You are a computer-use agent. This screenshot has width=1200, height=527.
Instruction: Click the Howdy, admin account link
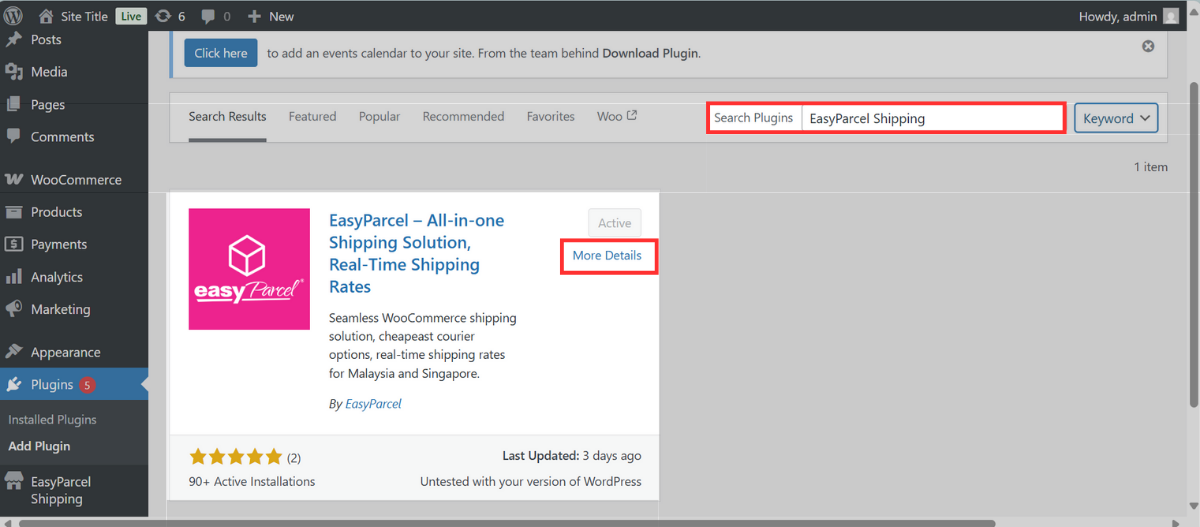[1118, 16]
